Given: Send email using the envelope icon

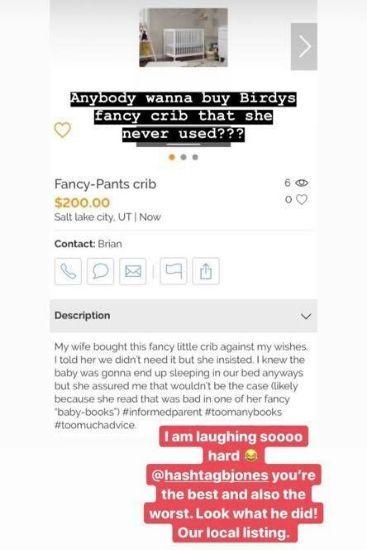Looking at the screenshot, I should click(133, 271).
